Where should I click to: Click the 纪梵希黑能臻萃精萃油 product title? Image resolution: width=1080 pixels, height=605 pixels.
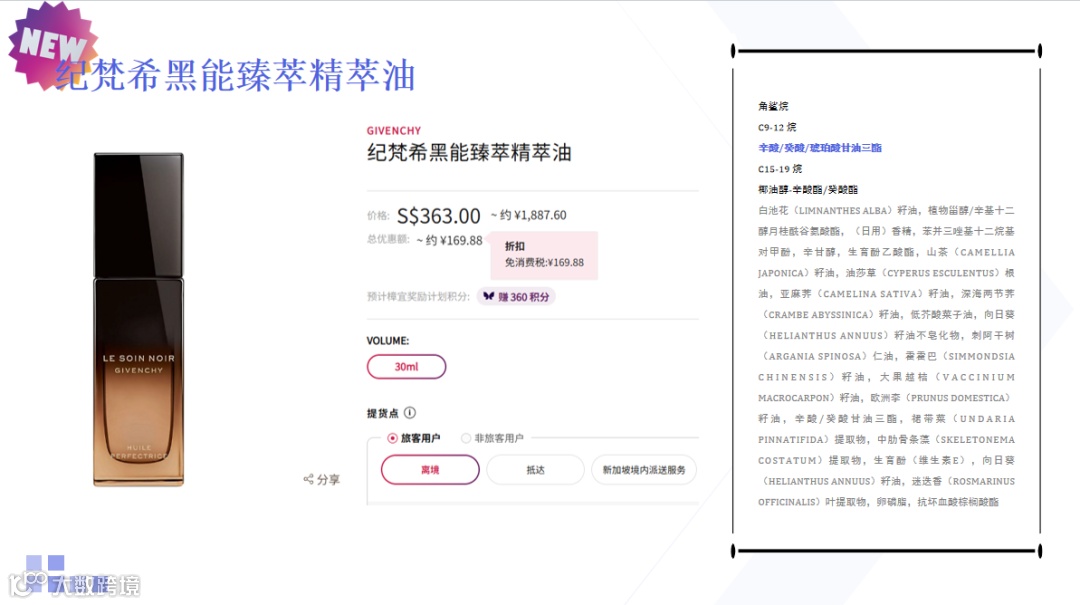coord(469,152)
